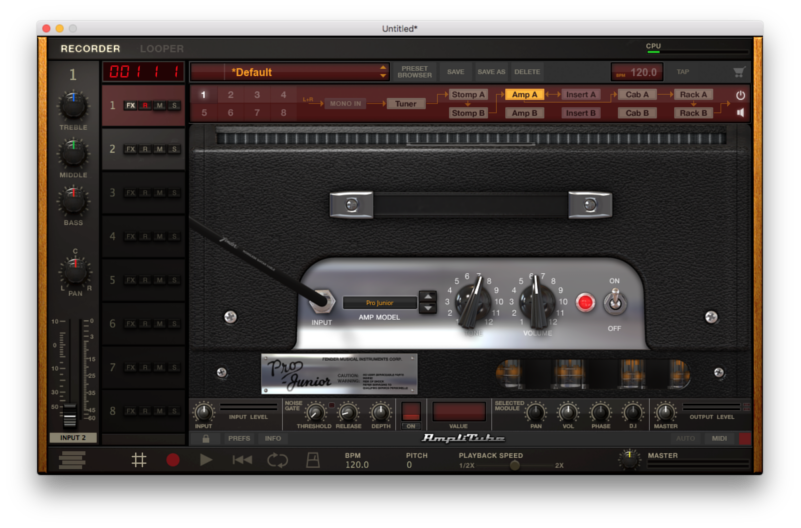The width and height of the screenshot is (801, 528).
Task: Toggle the AUTO button near MIDI
Action: coord(685,438)
